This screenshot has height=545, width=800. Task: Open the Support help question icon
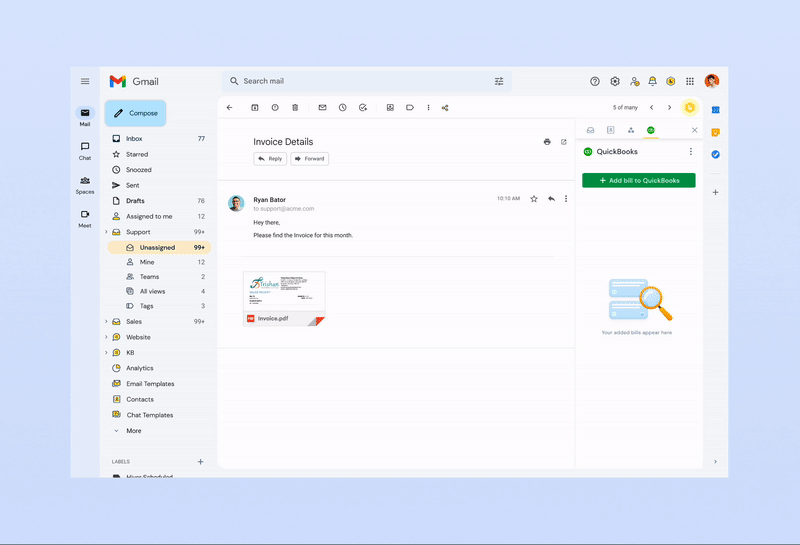pos(594,81)
